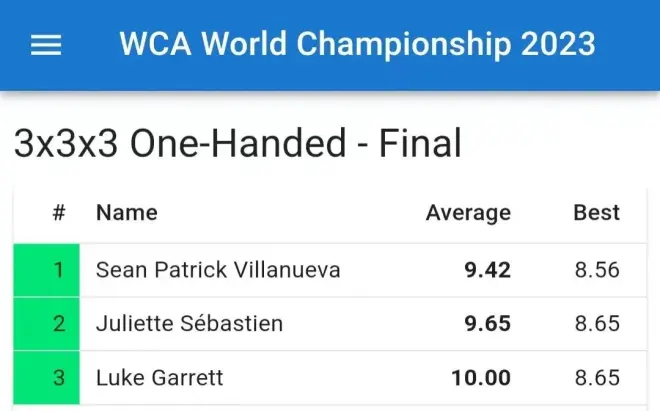
Task: Open Juliette Sébastien's competitor page
Action: pyautogui.click(x=189, y=324)
